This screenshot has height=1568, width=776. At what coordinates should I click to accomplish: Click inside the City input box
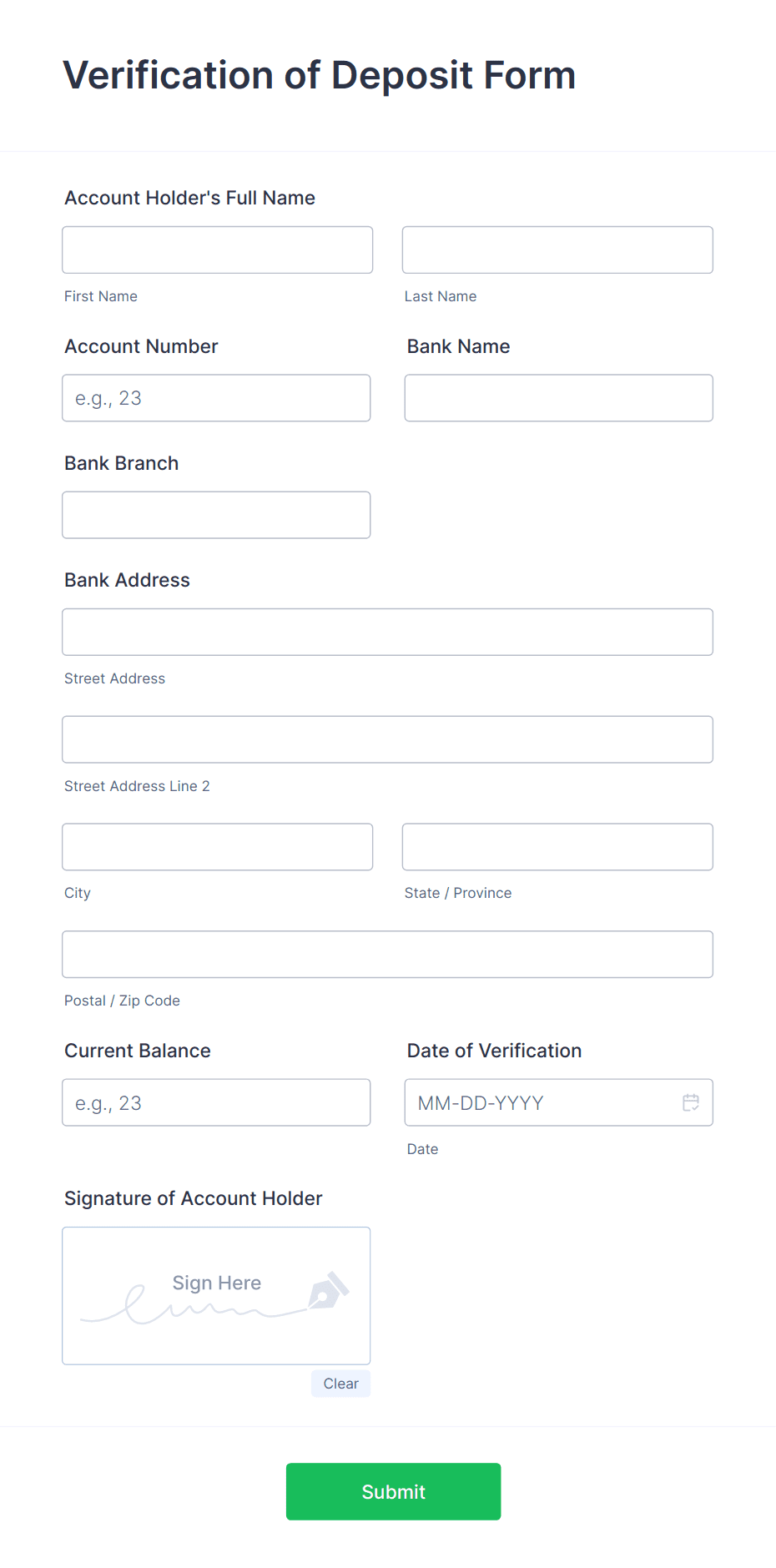click(x=217, y=846)
